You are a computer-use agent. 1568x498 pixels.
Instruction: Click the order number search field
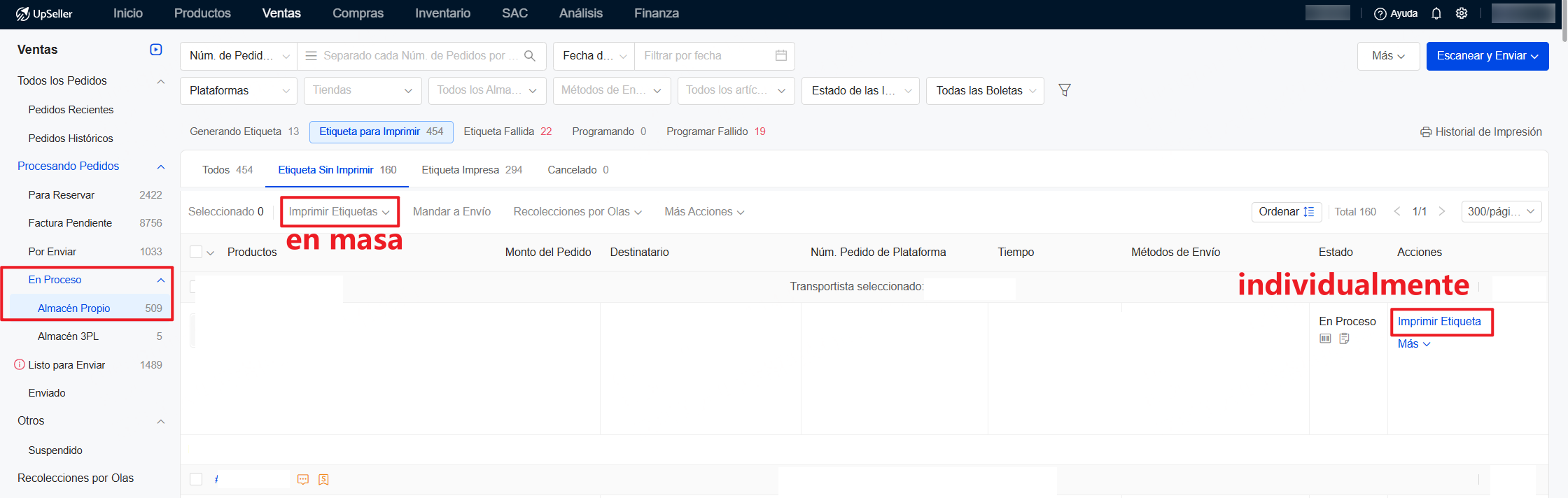click(x=420, y=56)
